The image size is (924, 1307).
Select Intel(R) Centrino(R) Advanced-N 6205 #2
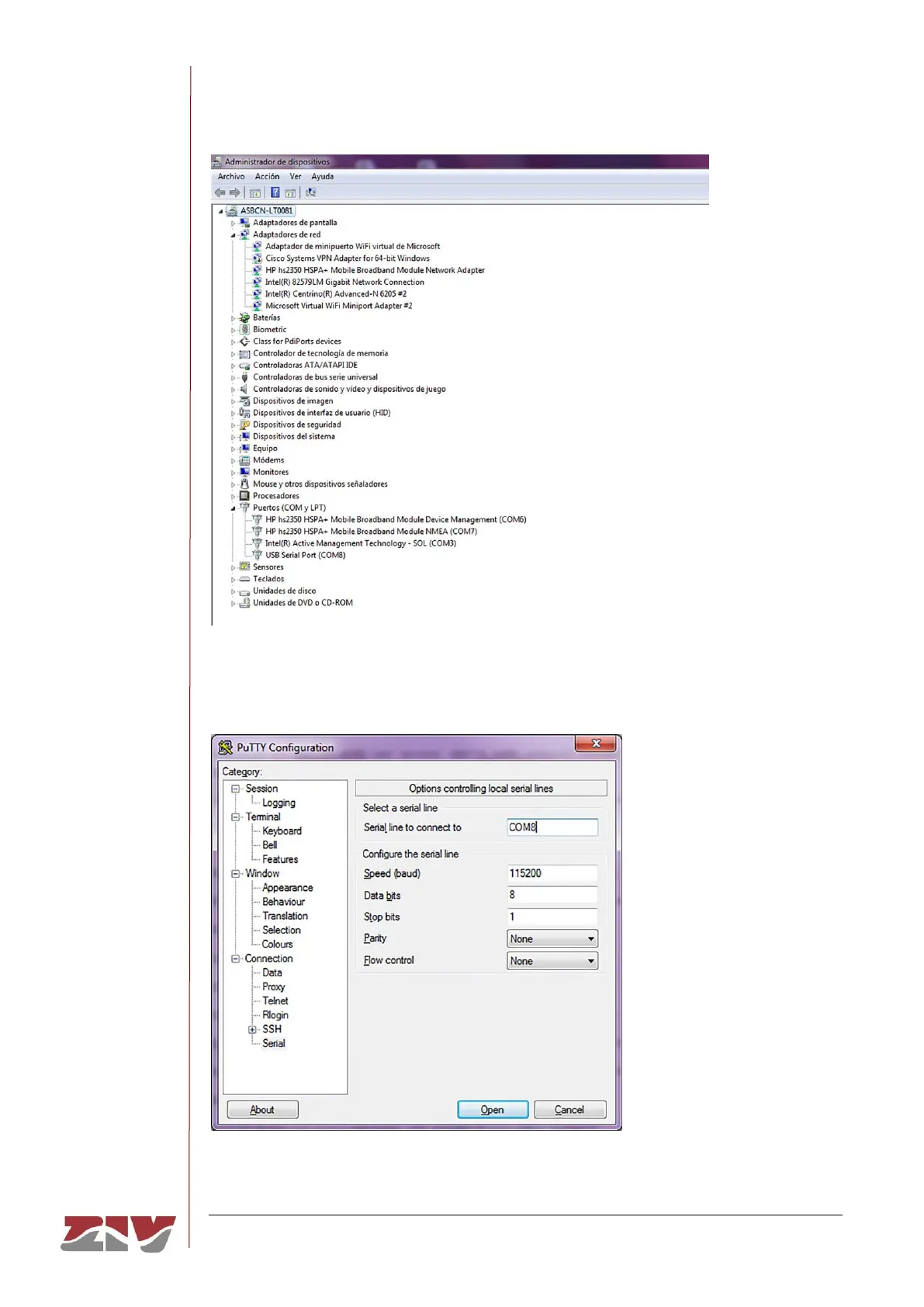click(x=335, y=294)
